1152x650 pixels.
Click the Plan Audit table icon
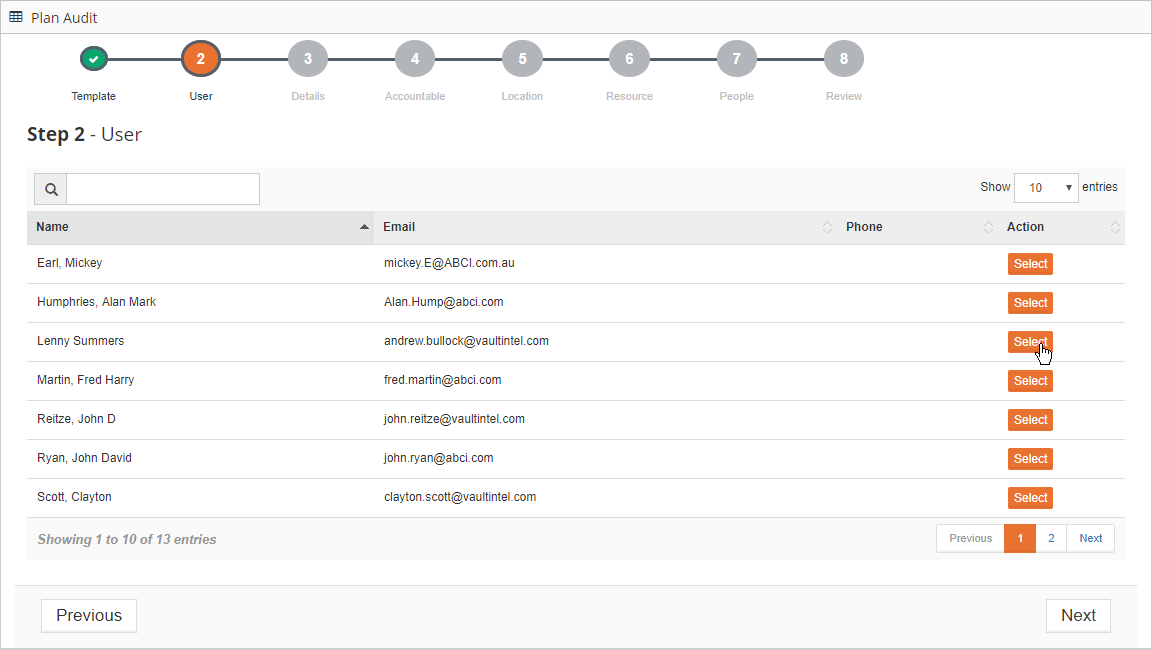[15, 17]
